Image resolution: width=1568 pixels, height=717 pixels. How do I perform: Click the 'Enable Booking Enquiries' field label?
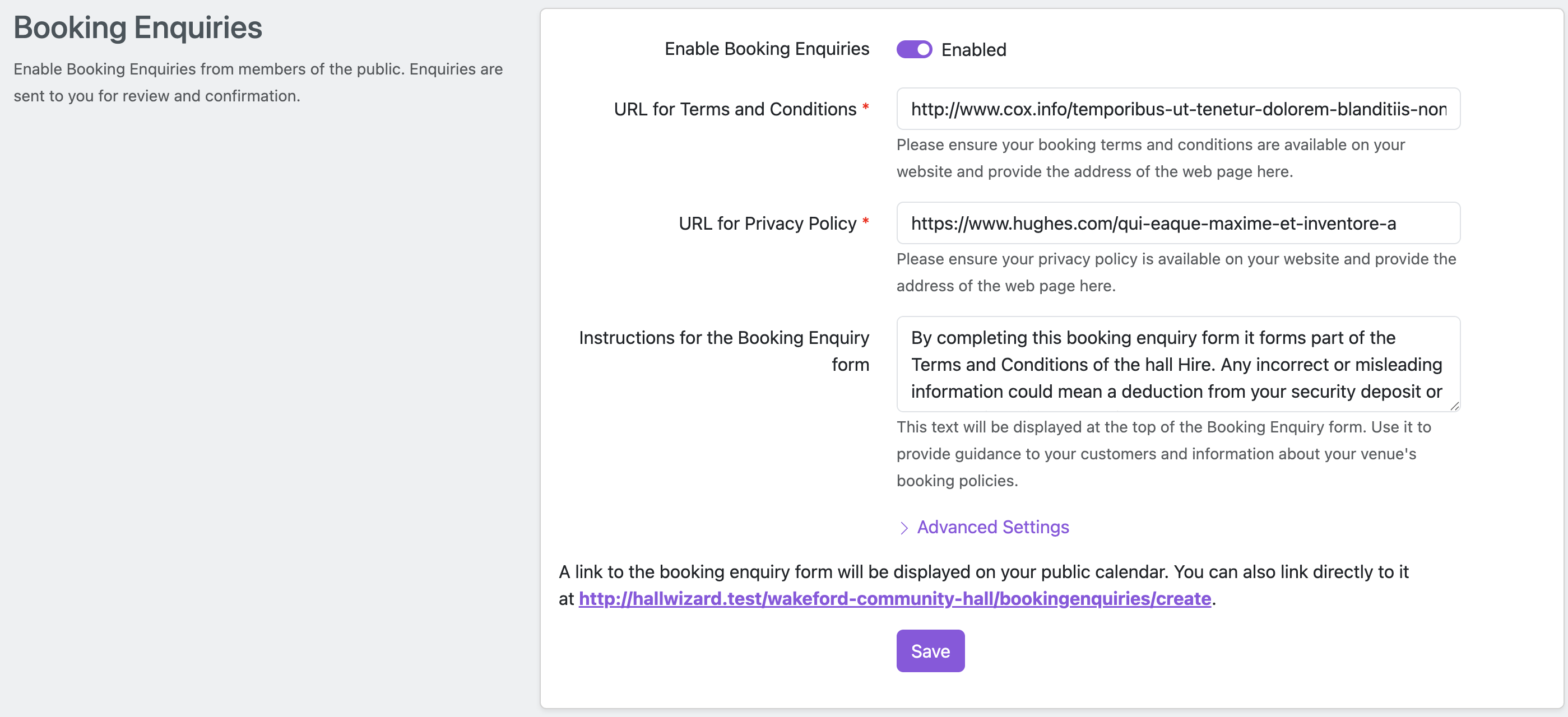(767, 49)
